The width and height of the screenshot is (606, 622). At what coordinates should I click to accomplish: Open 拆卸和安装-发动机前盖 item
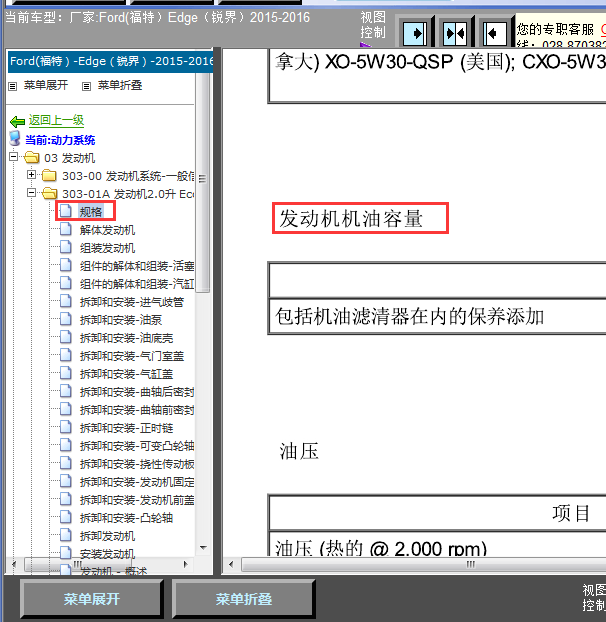[x=136, y=500]
